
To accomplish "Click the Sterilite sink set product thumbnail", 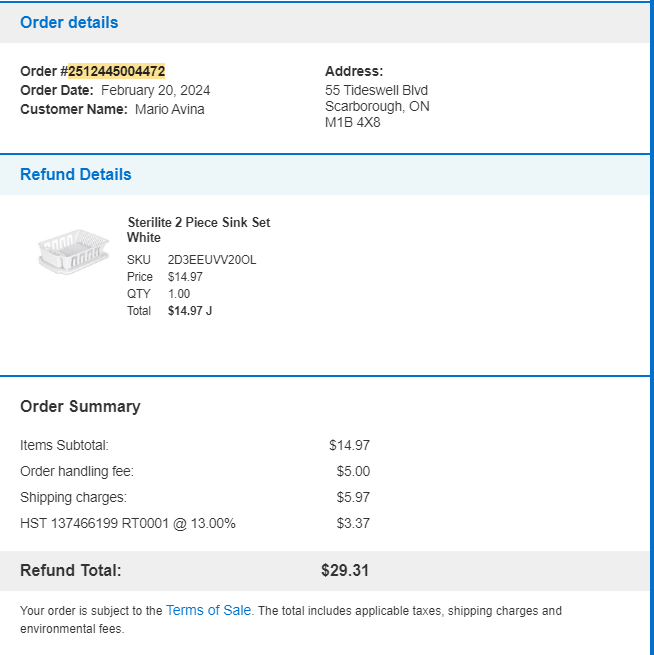I will (x=74, y=251).
